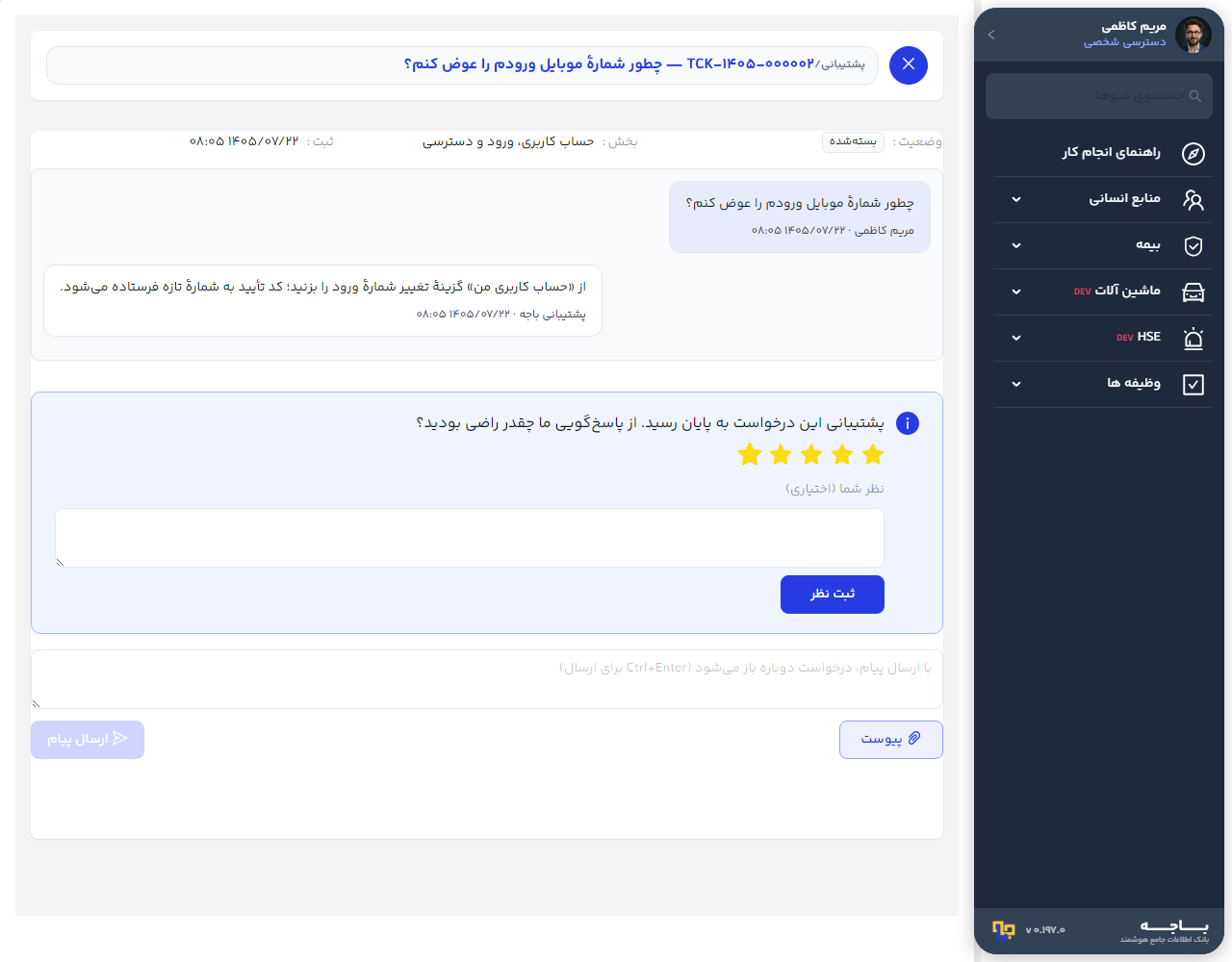Click the department value حساب کاربری، ورود و دسترسی
This screenshot has width=1232, height=962.
[508, 141]
